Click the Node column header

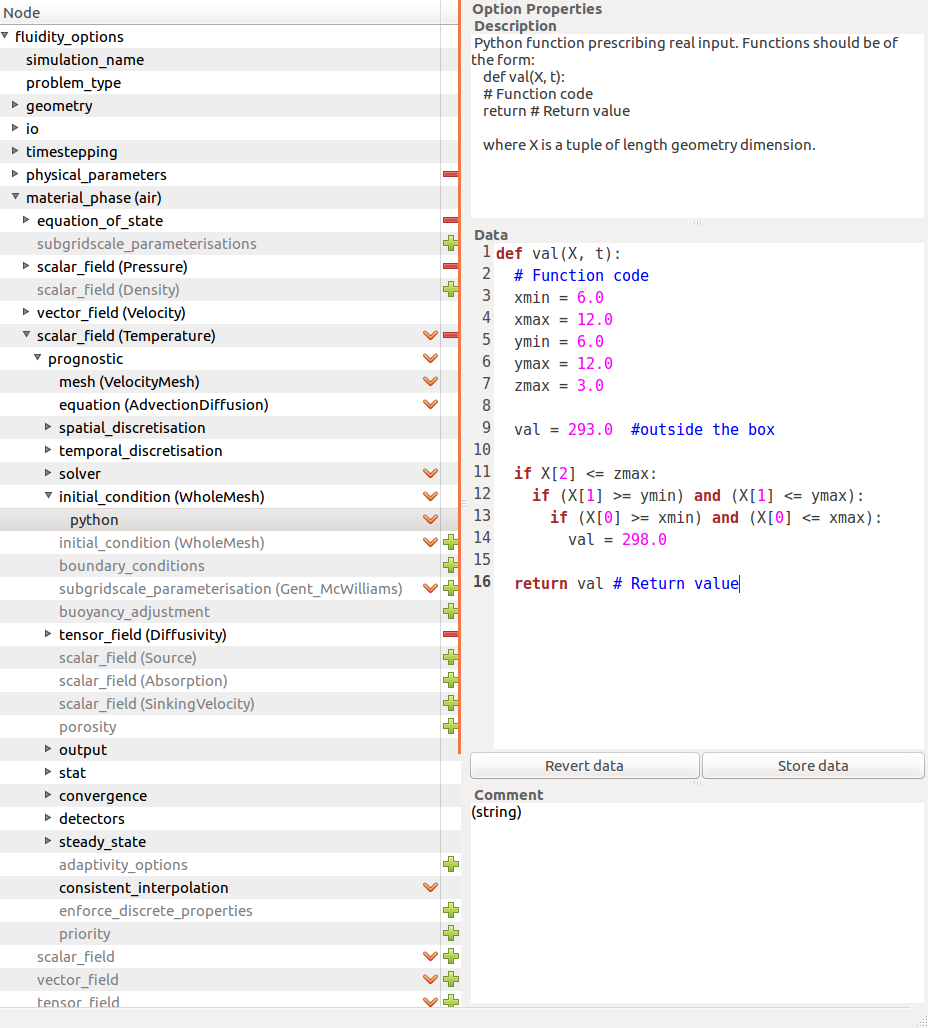click(220, 12)
